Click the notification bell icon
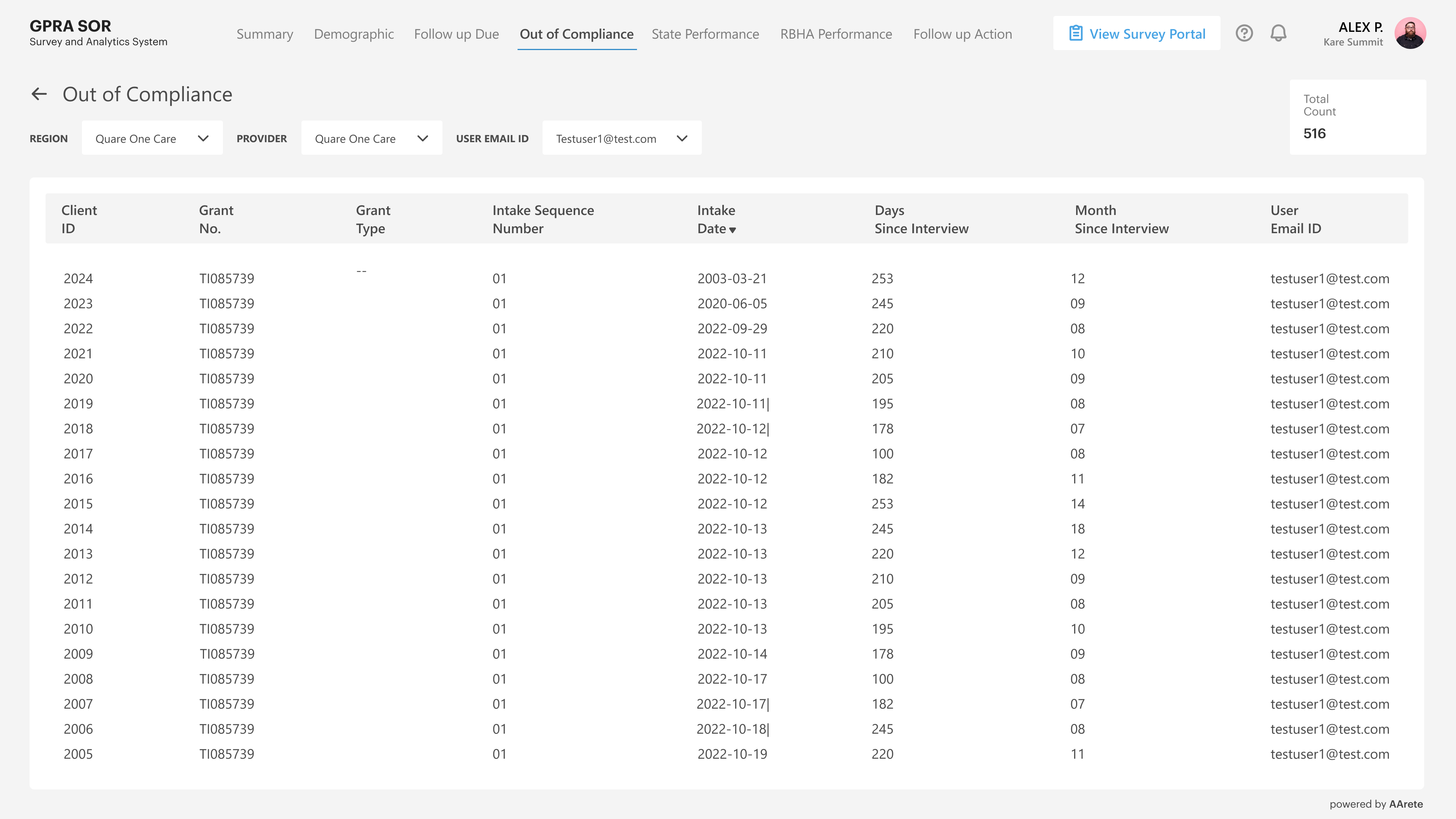The height and width of the screenshot is (819, 1456). [1279, 33]
